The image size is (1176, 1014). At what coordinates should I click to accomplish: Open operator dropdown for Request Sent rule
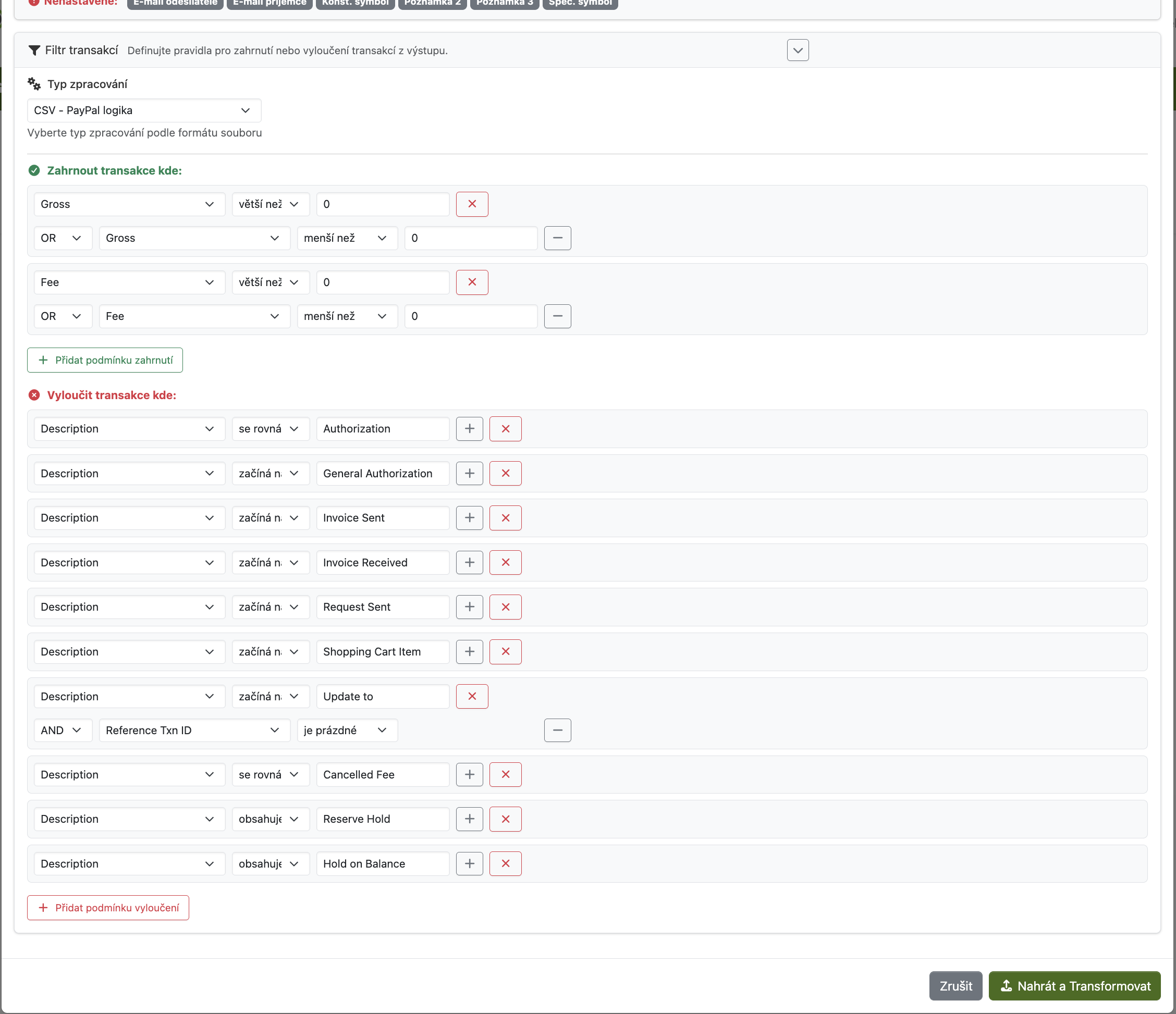tap(270, 607)
